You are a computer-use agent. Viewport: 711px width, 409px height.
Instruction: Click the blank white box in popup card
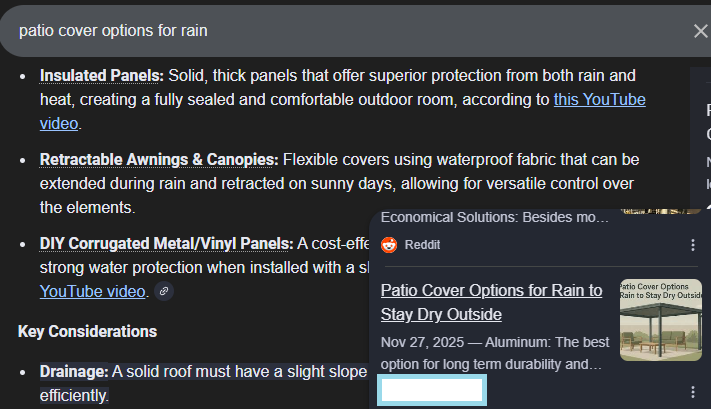433,391
